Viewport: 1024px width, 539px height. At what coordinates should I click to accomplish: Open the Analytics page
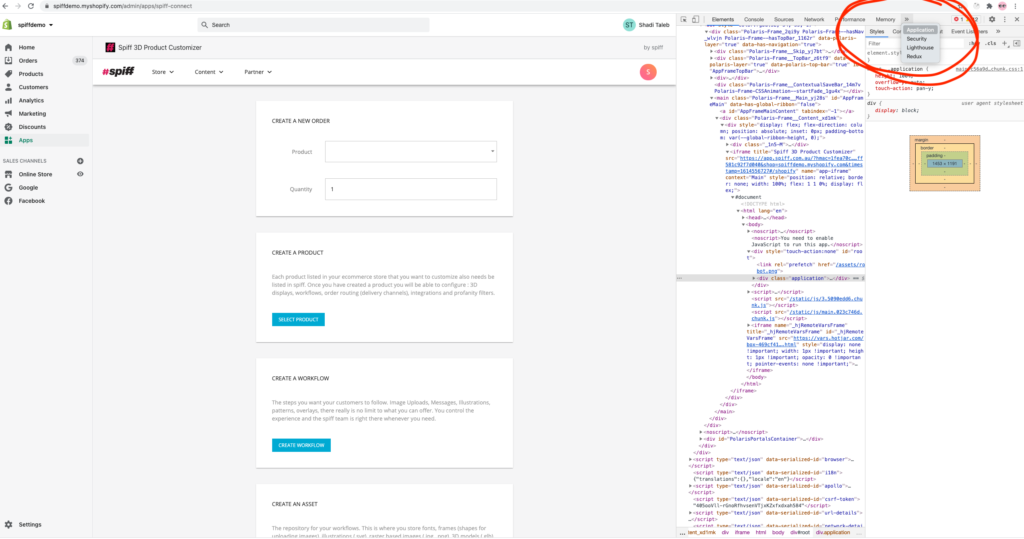[x=31, y=101]
